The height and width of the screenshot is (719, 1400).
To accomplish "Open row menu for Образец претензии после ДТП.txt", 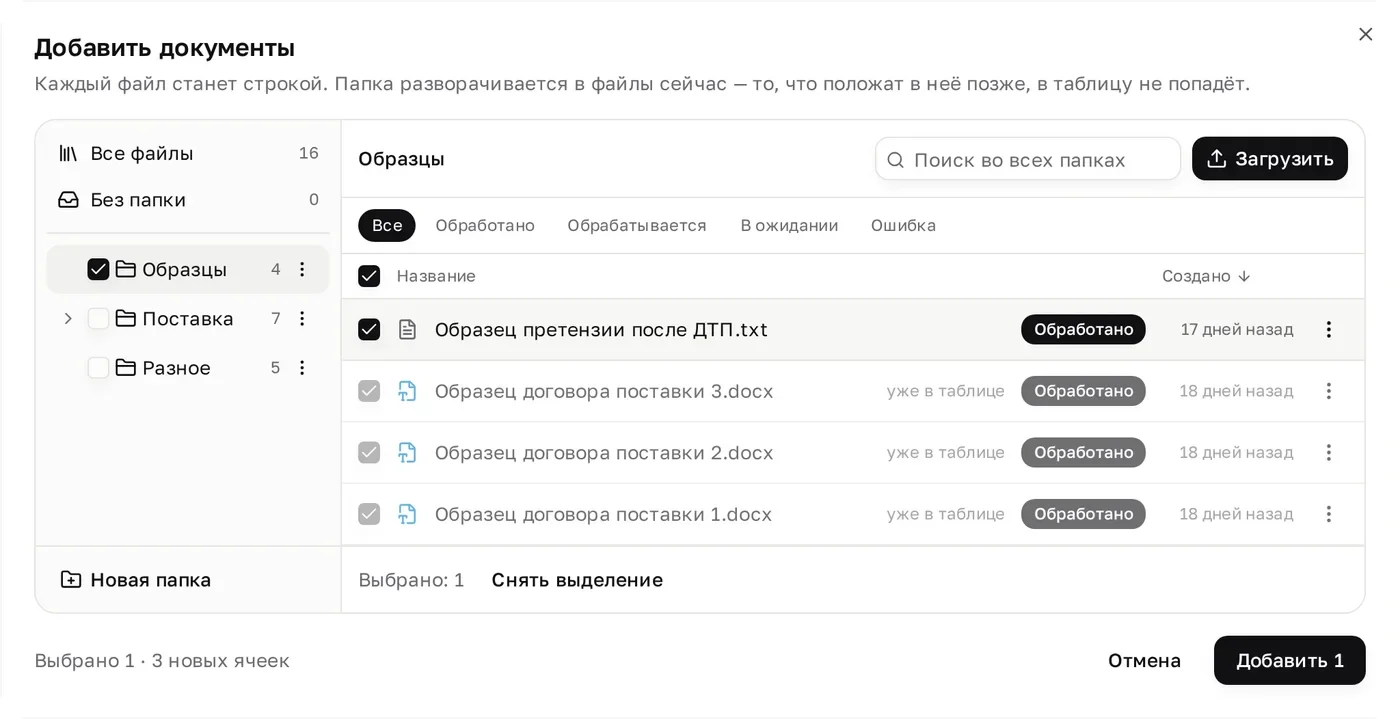I will 1329,329.
